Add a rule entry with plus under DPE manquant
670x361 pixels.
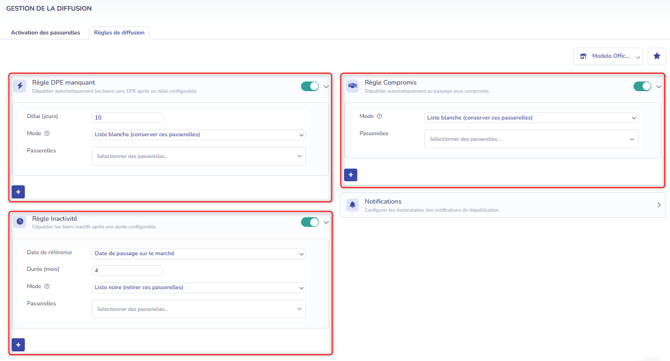point(18,192)
